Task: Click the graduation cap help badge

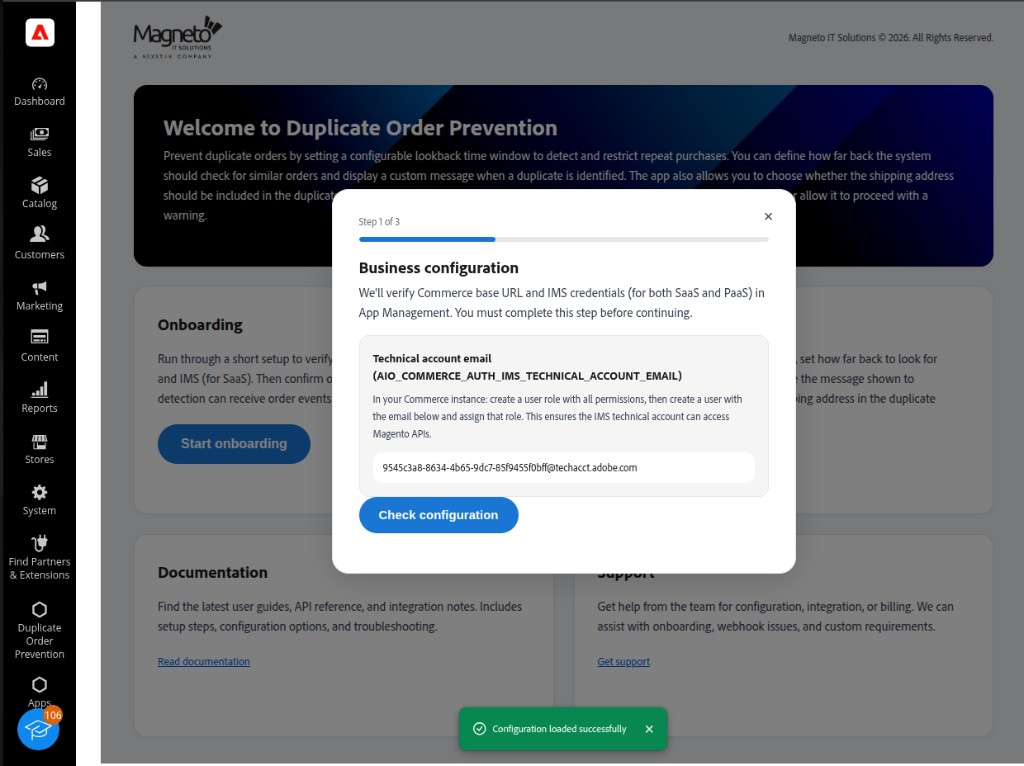Action: [39, 729]
